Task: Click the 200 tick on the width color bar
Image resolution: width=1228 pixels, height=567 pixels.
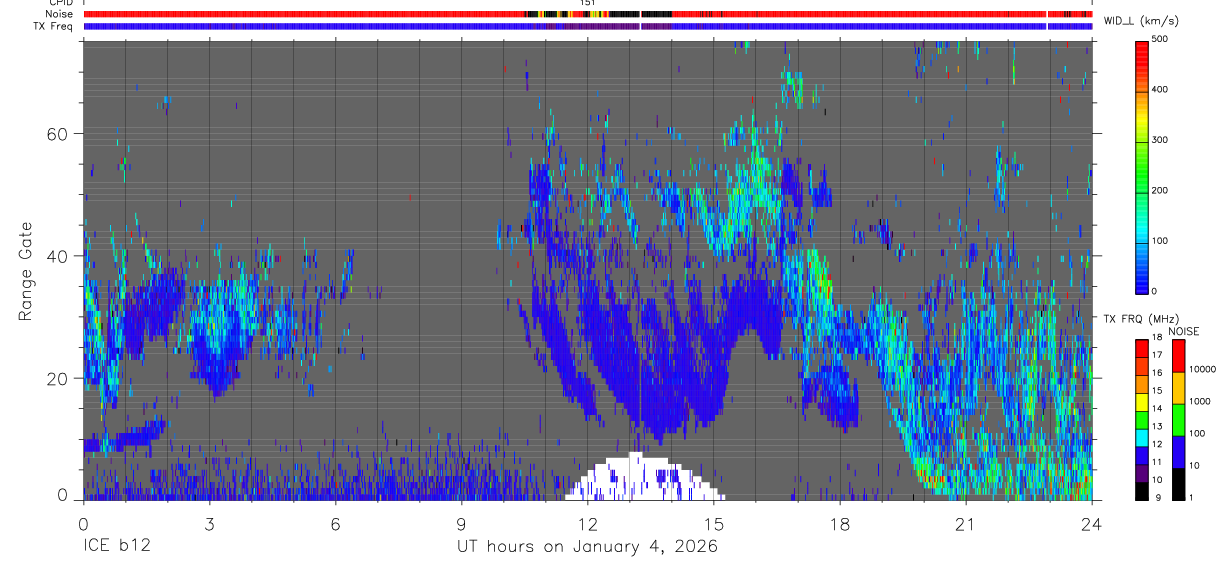Action: click(x=1160, y=190)
